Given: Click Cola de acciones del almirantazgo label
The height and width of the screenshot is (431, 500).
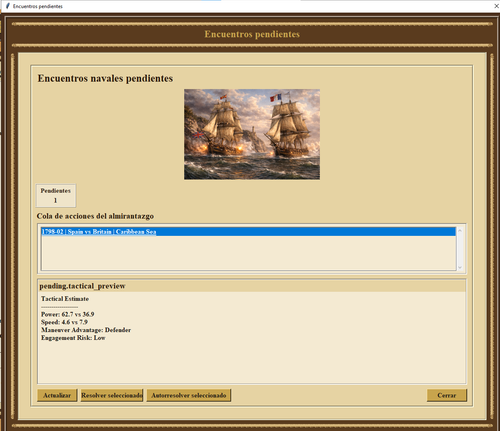Looking at the screenshot, I should (x=95, y=216).
